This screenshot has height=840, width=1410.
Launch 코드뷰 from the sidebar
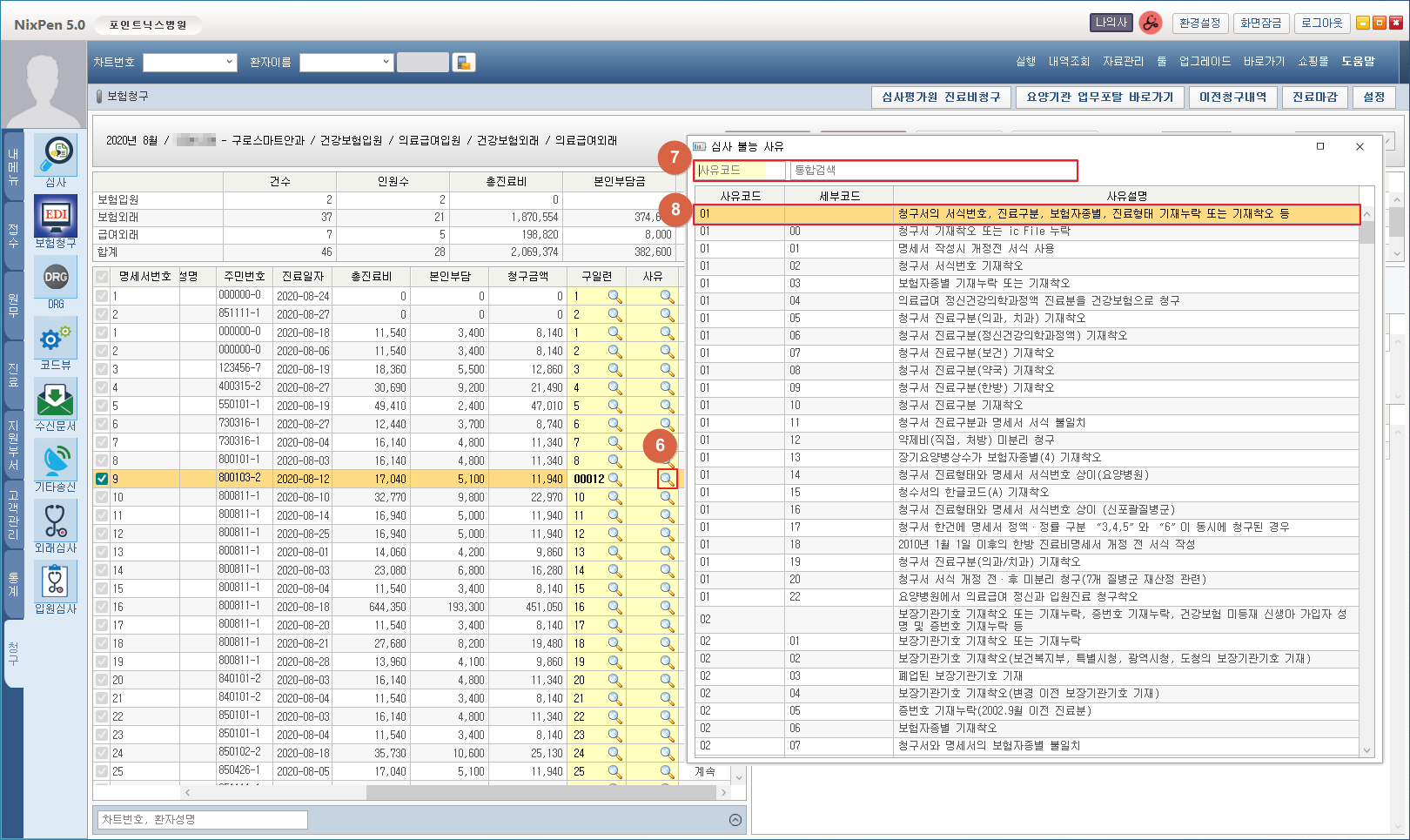pyautogui.click(x=56, y=339)
